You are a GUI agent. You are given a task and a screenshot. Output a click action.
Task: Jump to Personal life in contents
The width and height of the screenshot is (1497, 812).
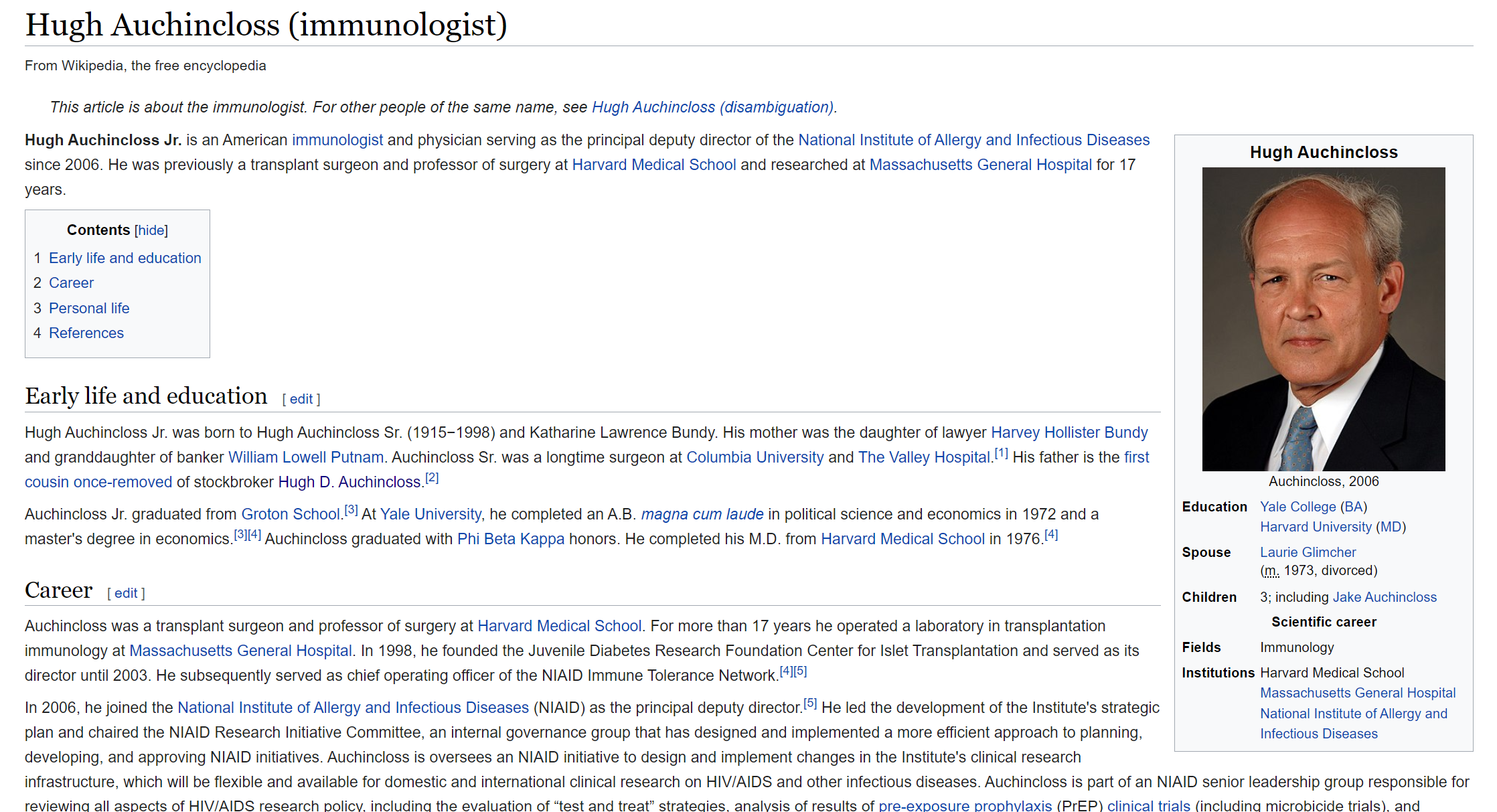click(89, 308)
